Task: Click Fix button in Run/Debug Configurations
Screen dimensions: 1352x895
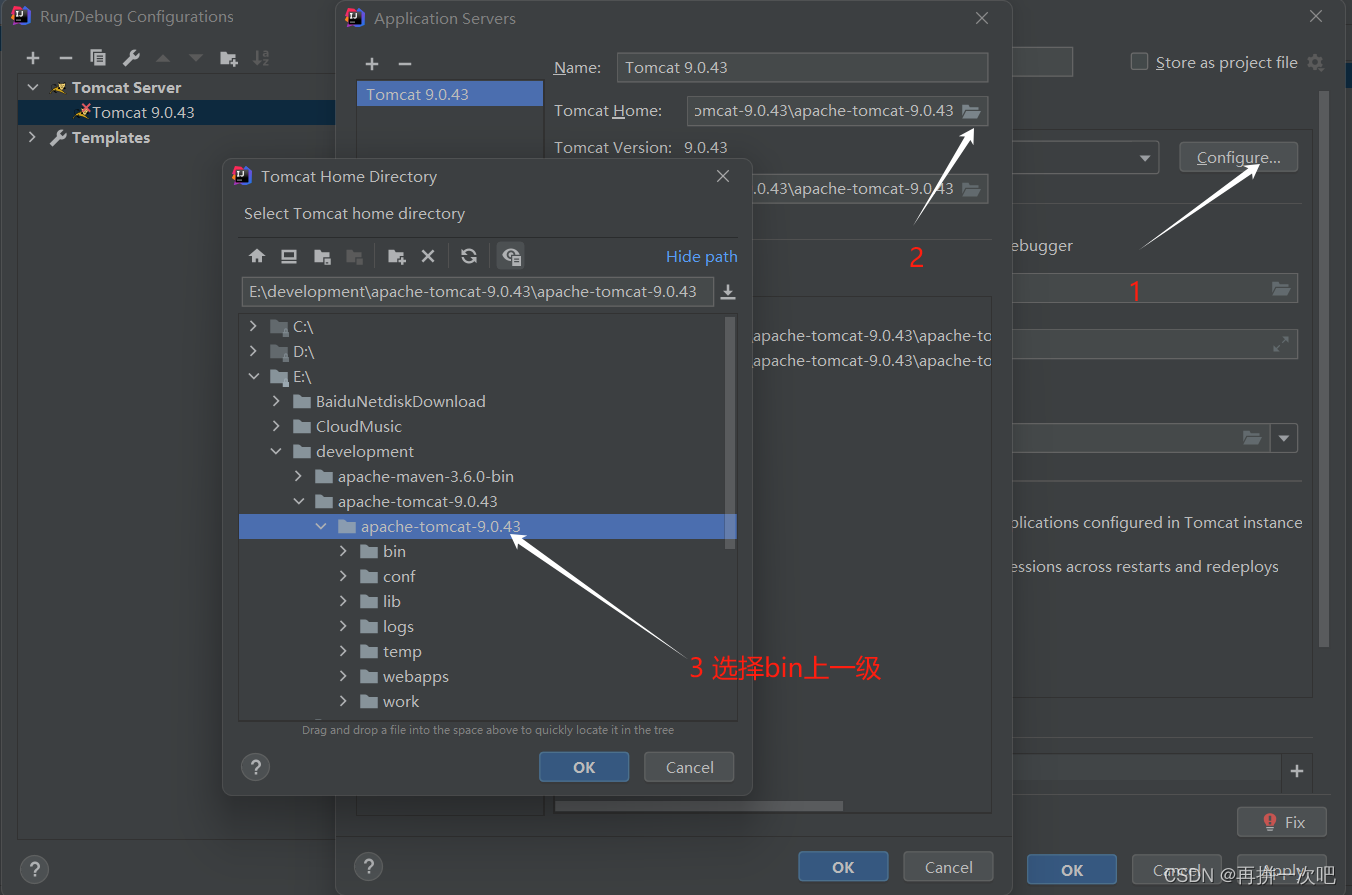Action: (1282, 822)
